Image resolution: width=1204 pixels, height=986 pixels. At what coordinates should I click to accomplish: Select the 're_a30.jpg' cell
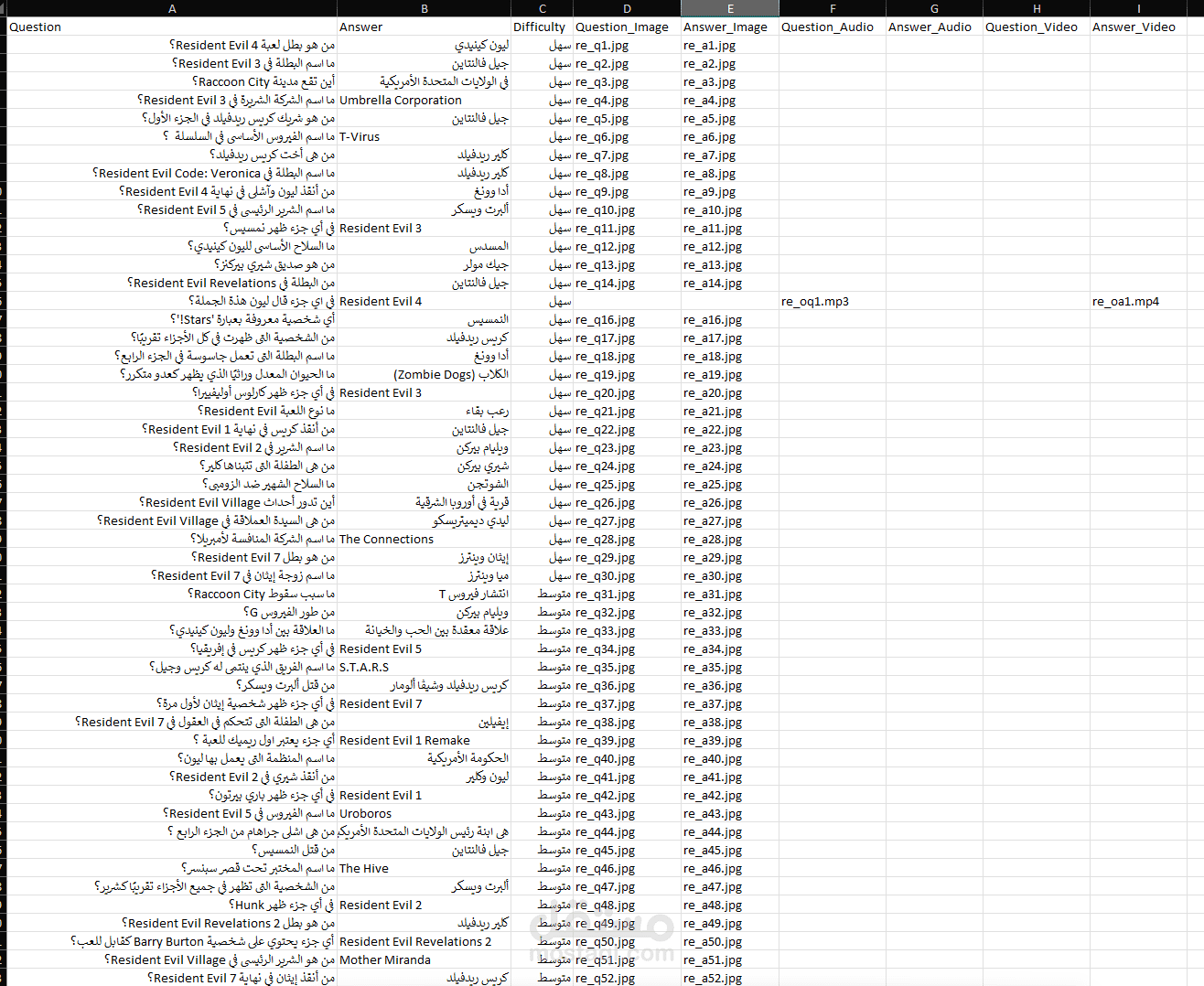[729, 575]
